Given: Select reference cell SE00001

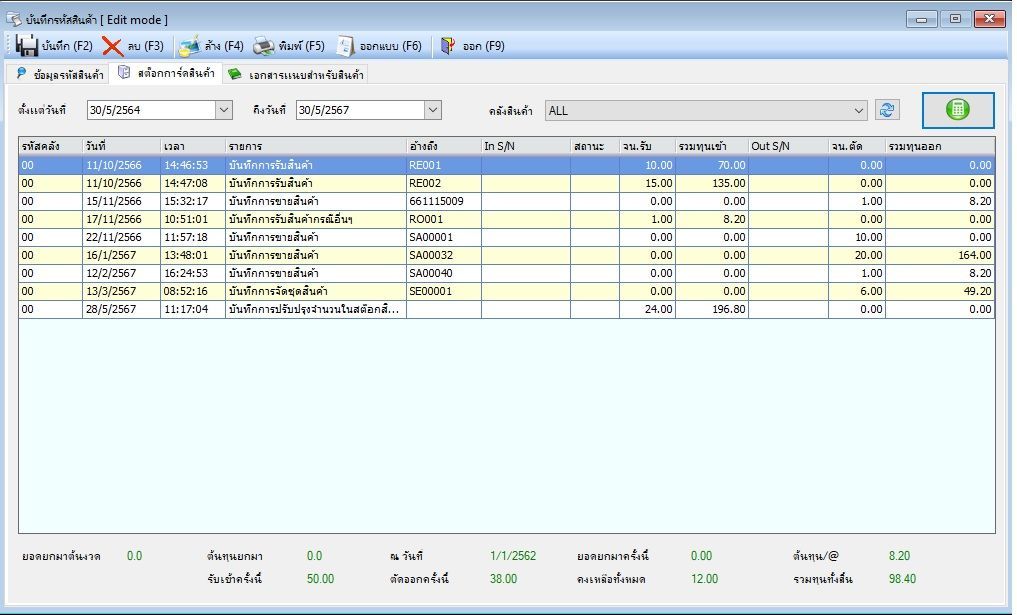Looking at the screenshot, I should pyautogui.click(x=444, y=291).
